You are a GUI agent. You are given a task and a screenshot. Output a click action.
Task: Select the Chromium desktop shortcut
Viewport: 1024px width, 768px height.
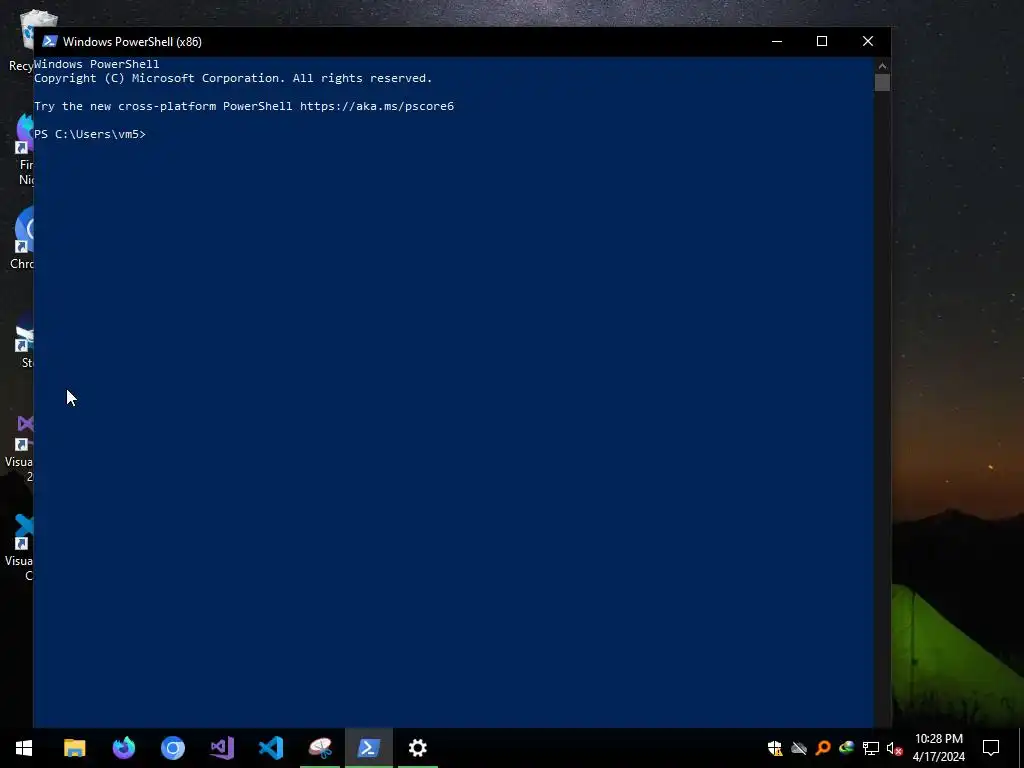(23, 238)
